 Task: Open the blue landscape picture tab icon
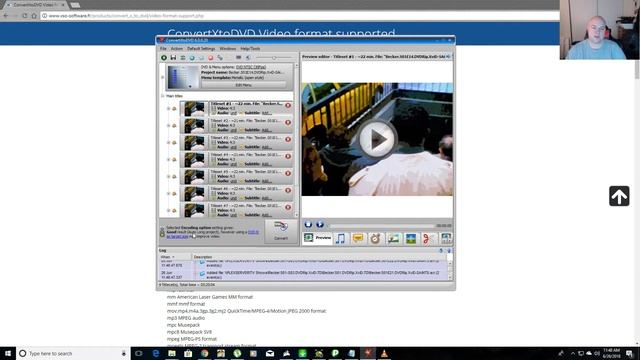click(411, 238)
